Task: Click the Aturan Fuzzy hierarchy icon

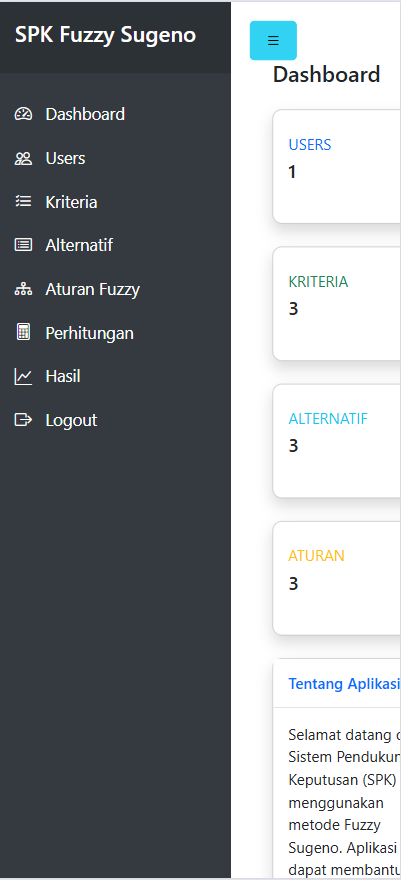Action: point(23,289)
